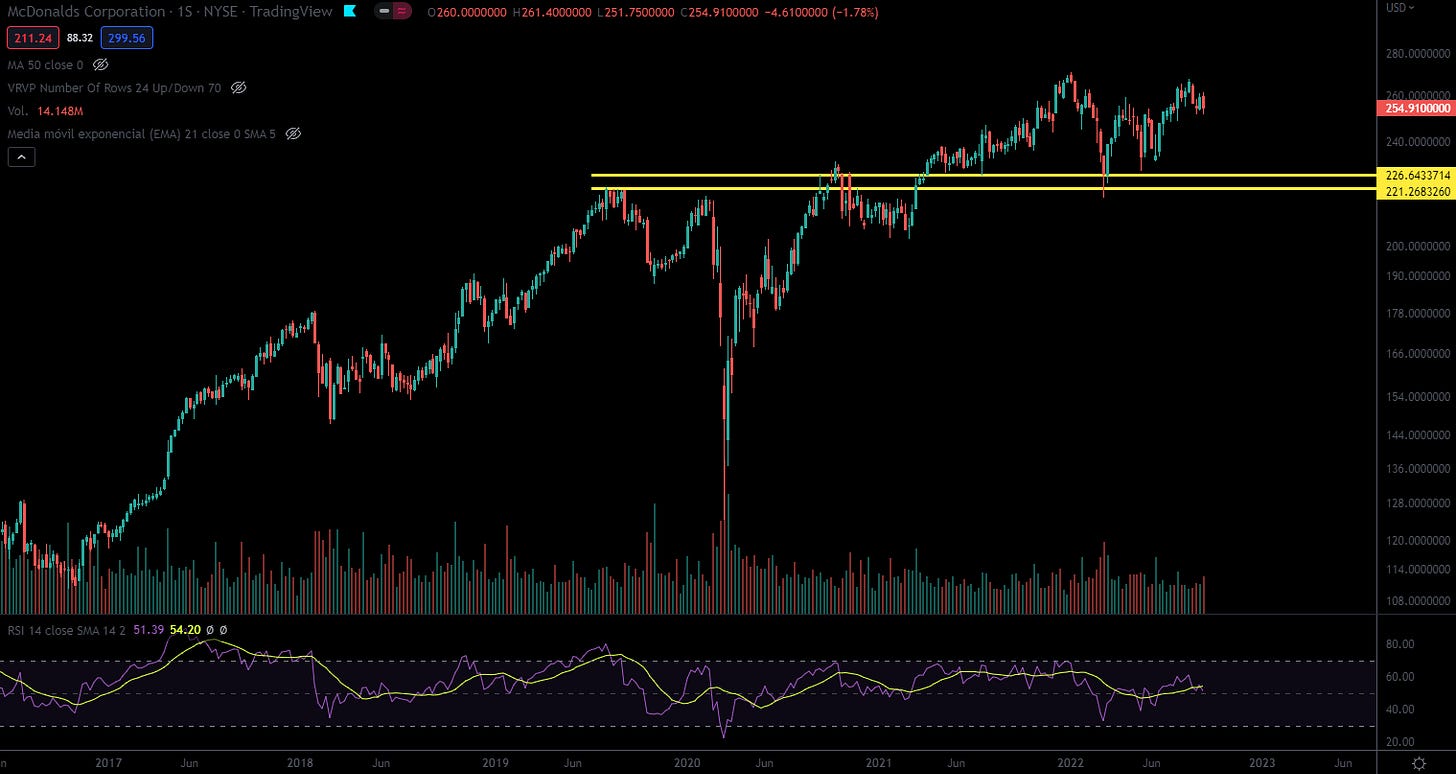Click the Media móvil exponencial legend label
This screenshot has width=1456, height=774.
click(143, 133)
